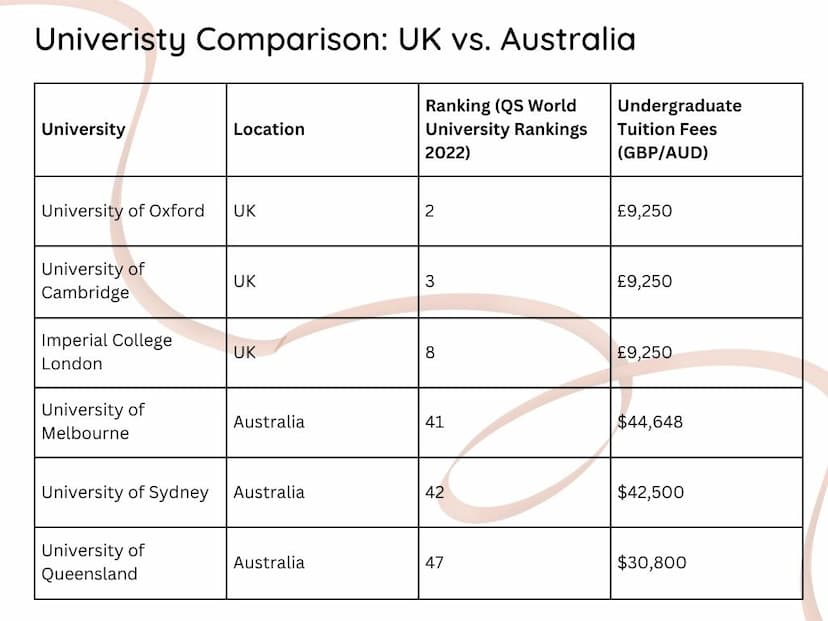The image size is (828, 621).
Task: Click the Undergraduate Tuition Fees header cell
Action: [707, 130]
